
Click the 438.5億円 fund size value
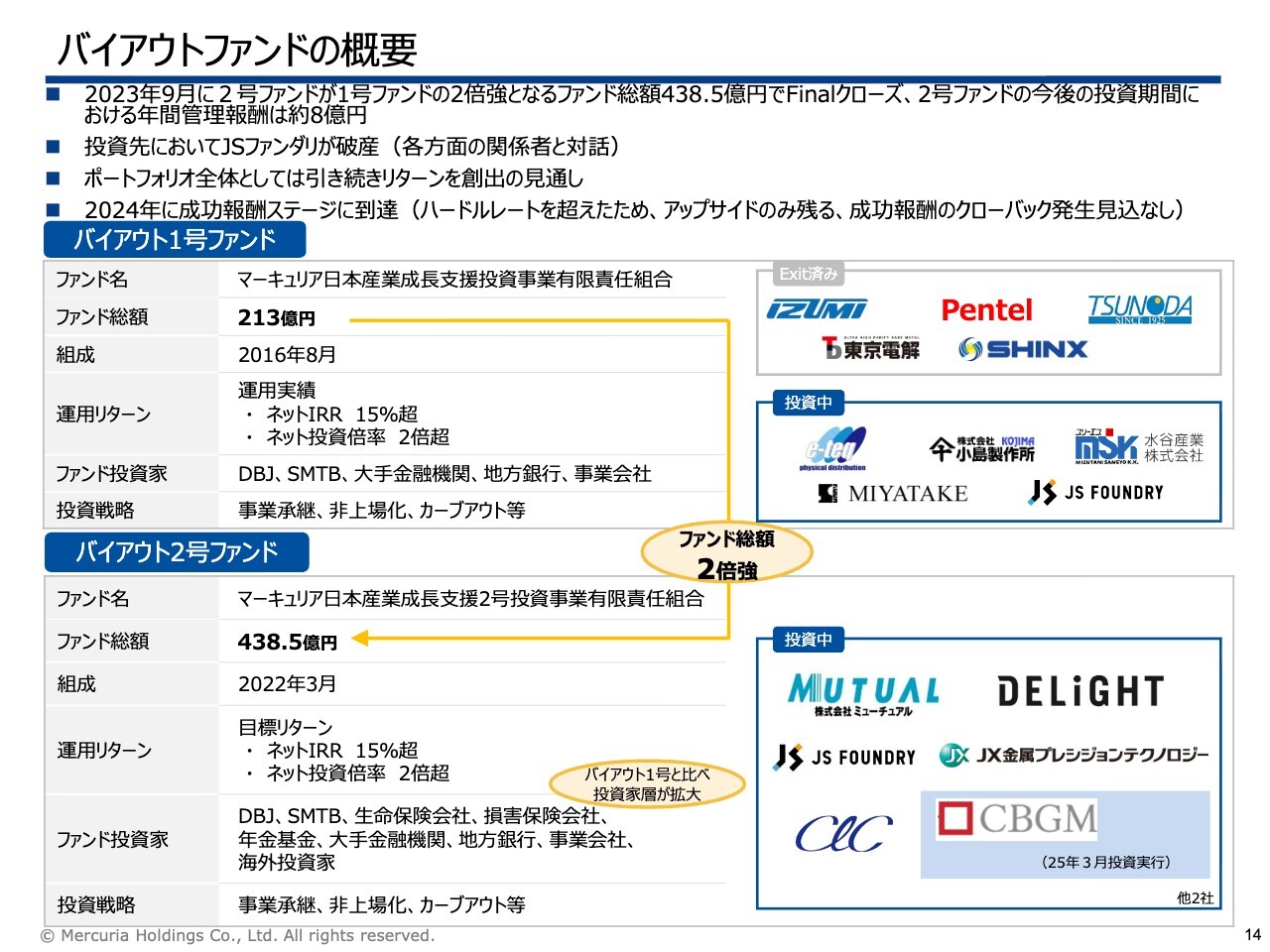pos(288,642)
